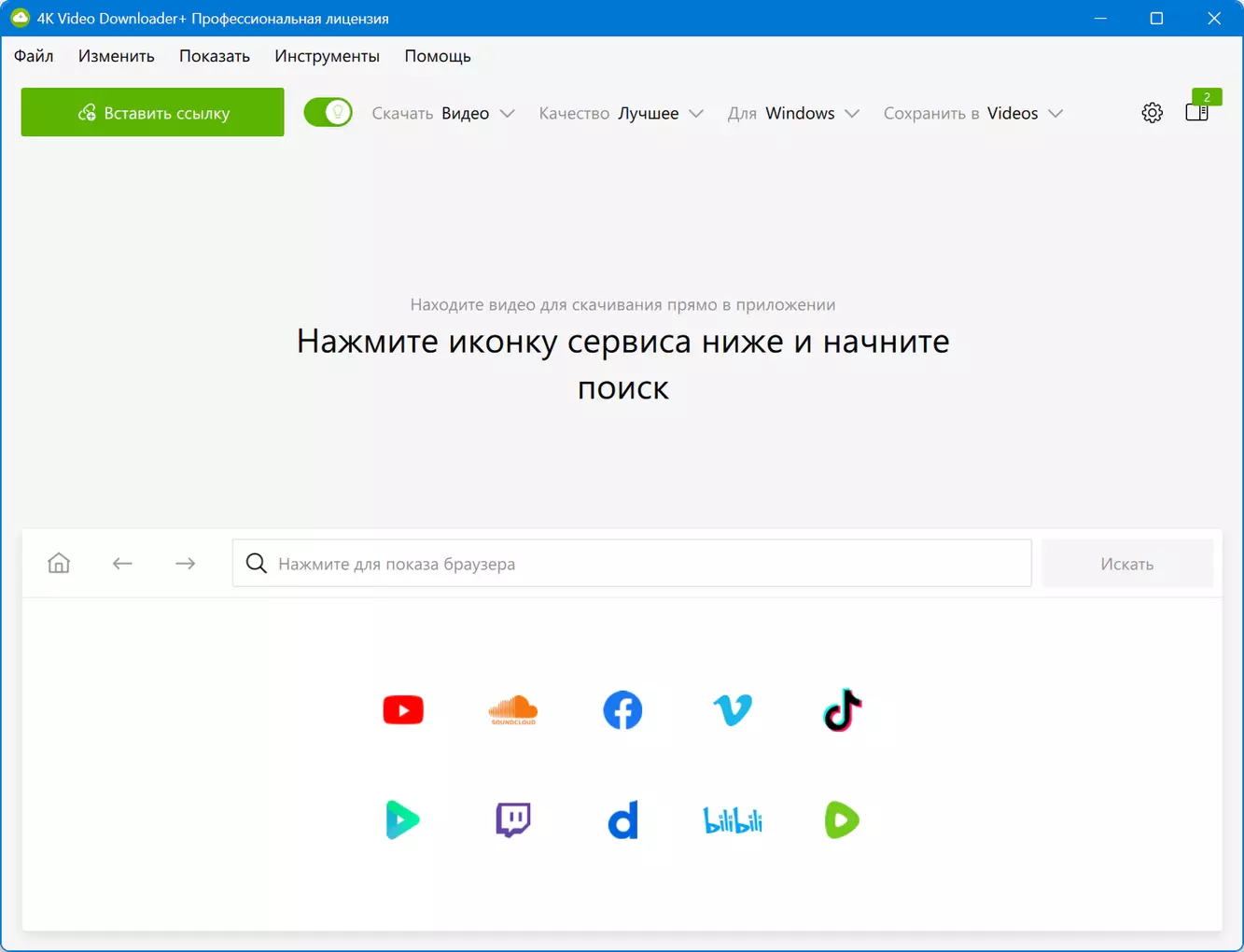The image size is (1244, 952).
Task: Open the Показать menu
Action: pyautogui.click(x=215, y=56)
